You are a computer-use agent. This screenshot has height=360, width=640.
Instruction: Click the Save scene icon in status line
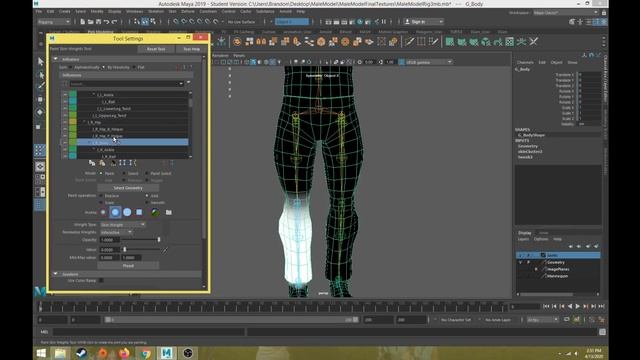coord(98,22)
